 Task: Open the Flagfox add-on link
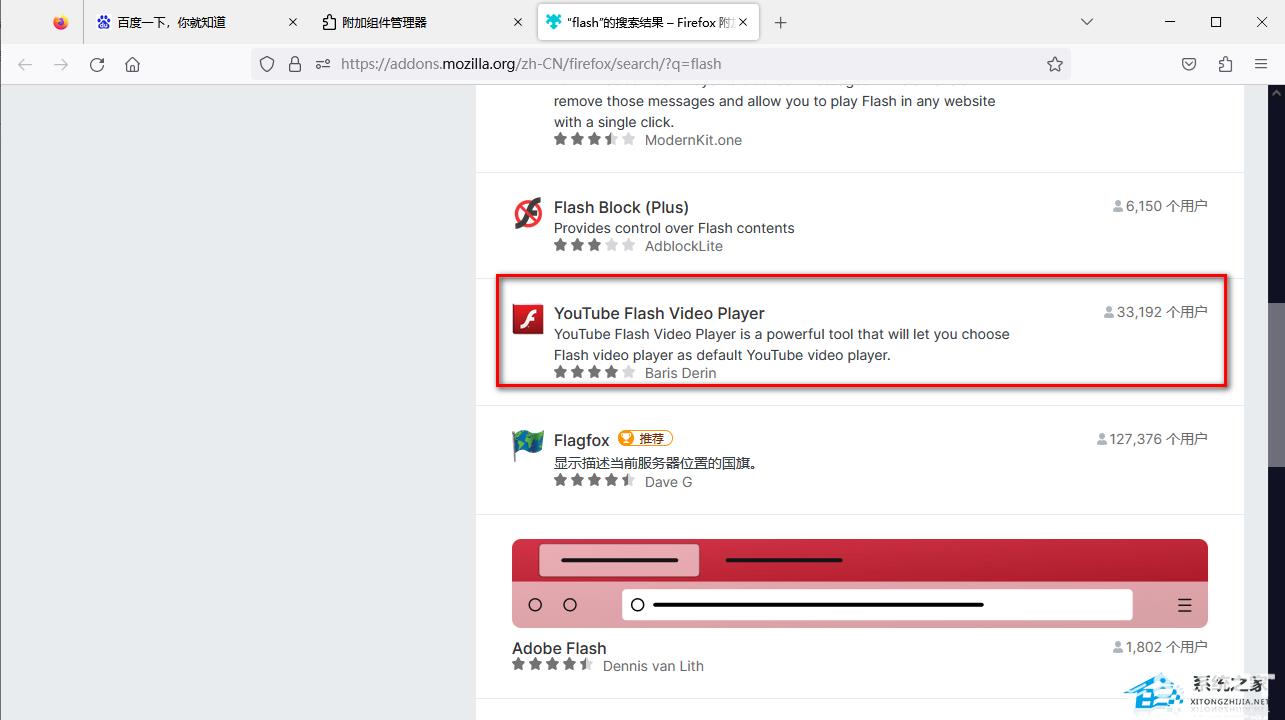pyautogui.click(x=581, y=440)
